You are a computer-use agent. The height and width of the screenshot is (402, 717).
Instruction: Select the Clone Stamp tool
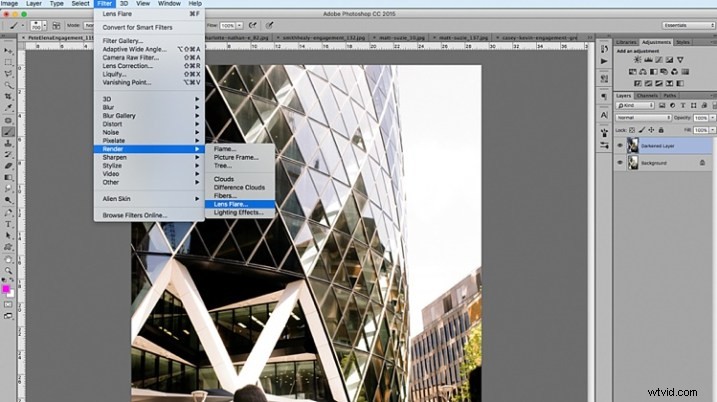click(x=8, y=143)
